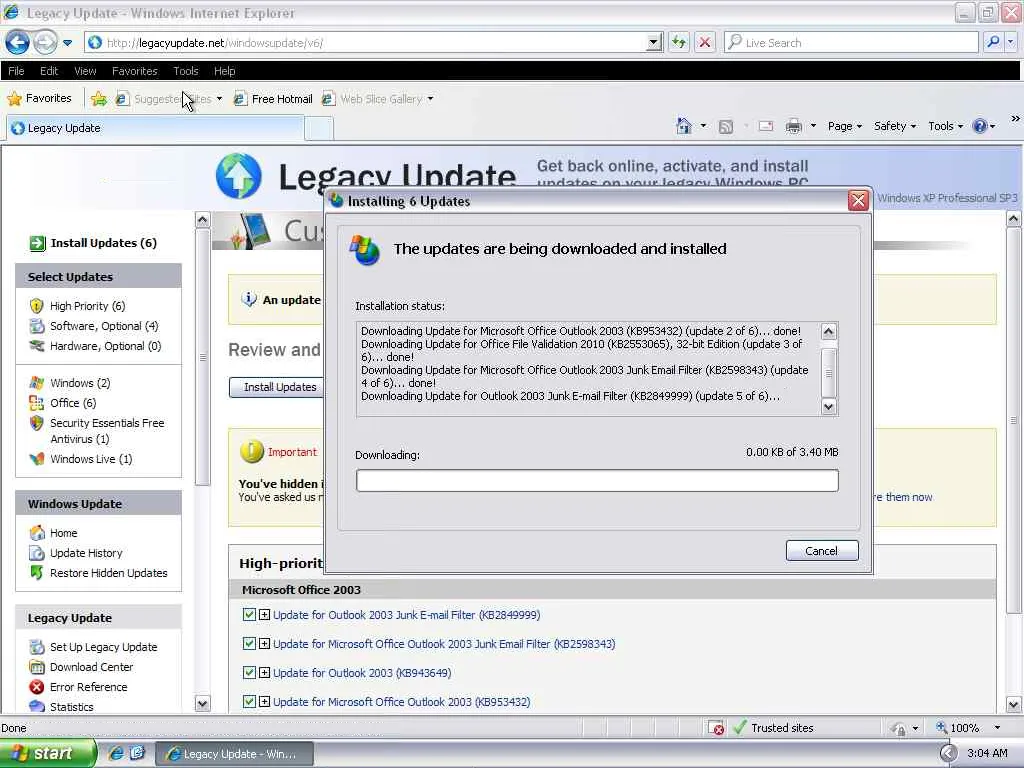Expand details for KB2598343 update
The image size is (1024, 768).
click(x=264, y=643)
